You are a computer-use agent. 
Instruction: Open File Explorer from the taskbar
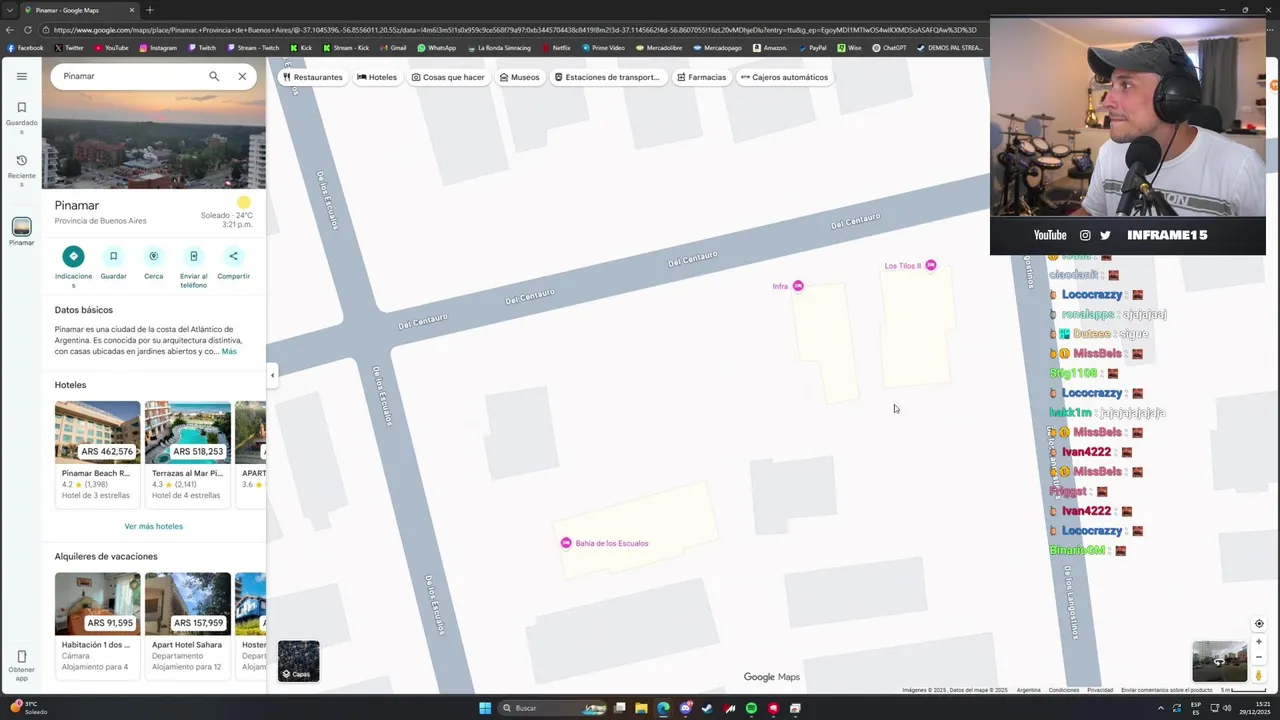[x=641, y=708]
